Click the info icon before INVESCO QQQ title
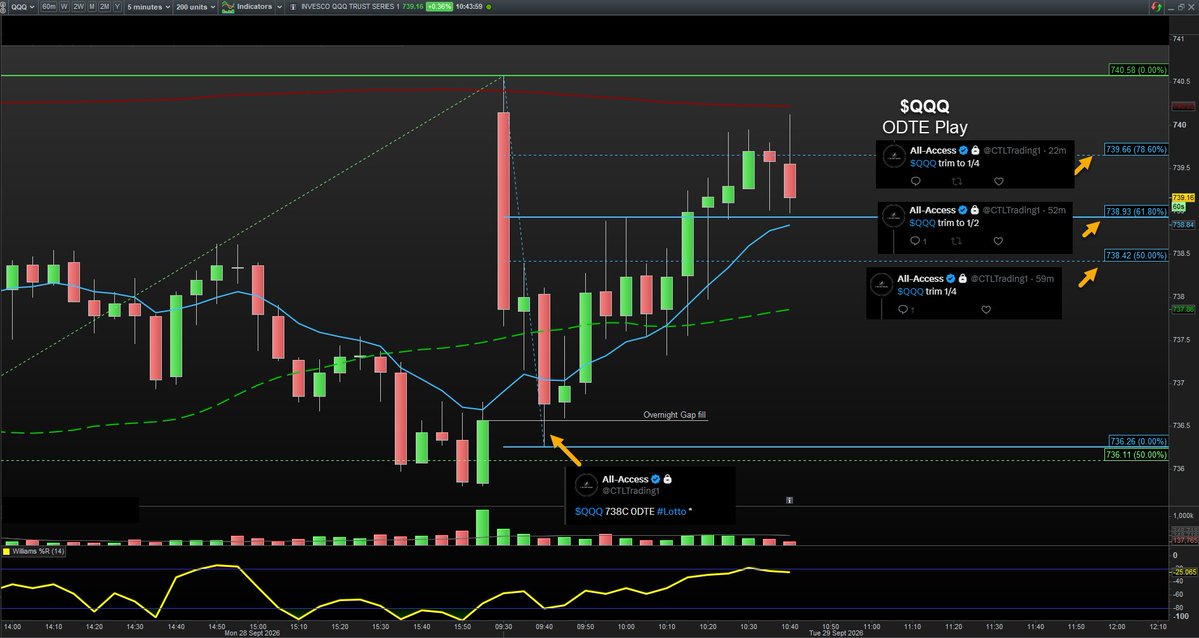The image size is (1199, 638). (x=293, y=6)
